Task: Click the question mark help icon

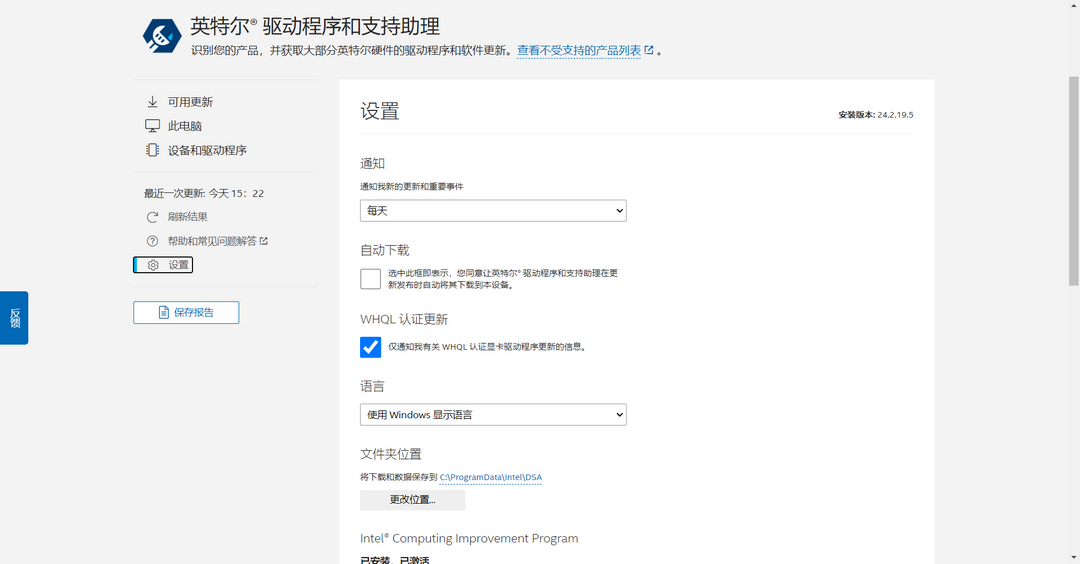Action: coord(152,241)
